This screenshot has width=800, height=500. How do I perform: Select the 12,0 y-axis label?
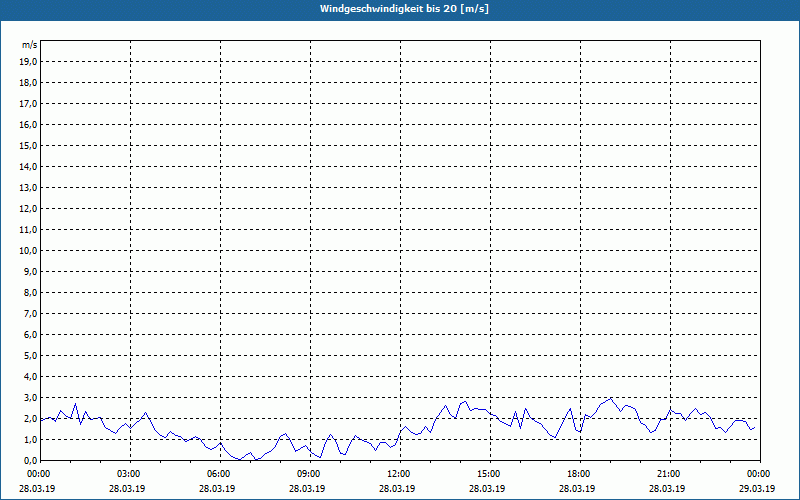coord(28,209)
